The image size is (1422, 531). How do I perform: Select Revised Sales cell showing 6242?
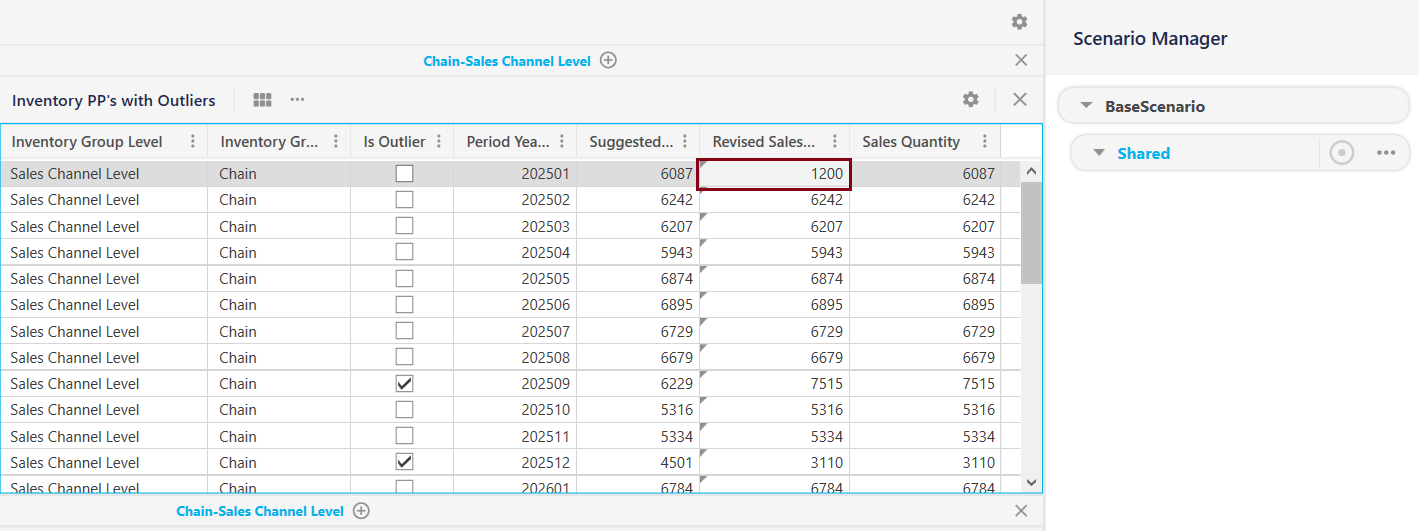pyautogui.click(x=774, y=199)
